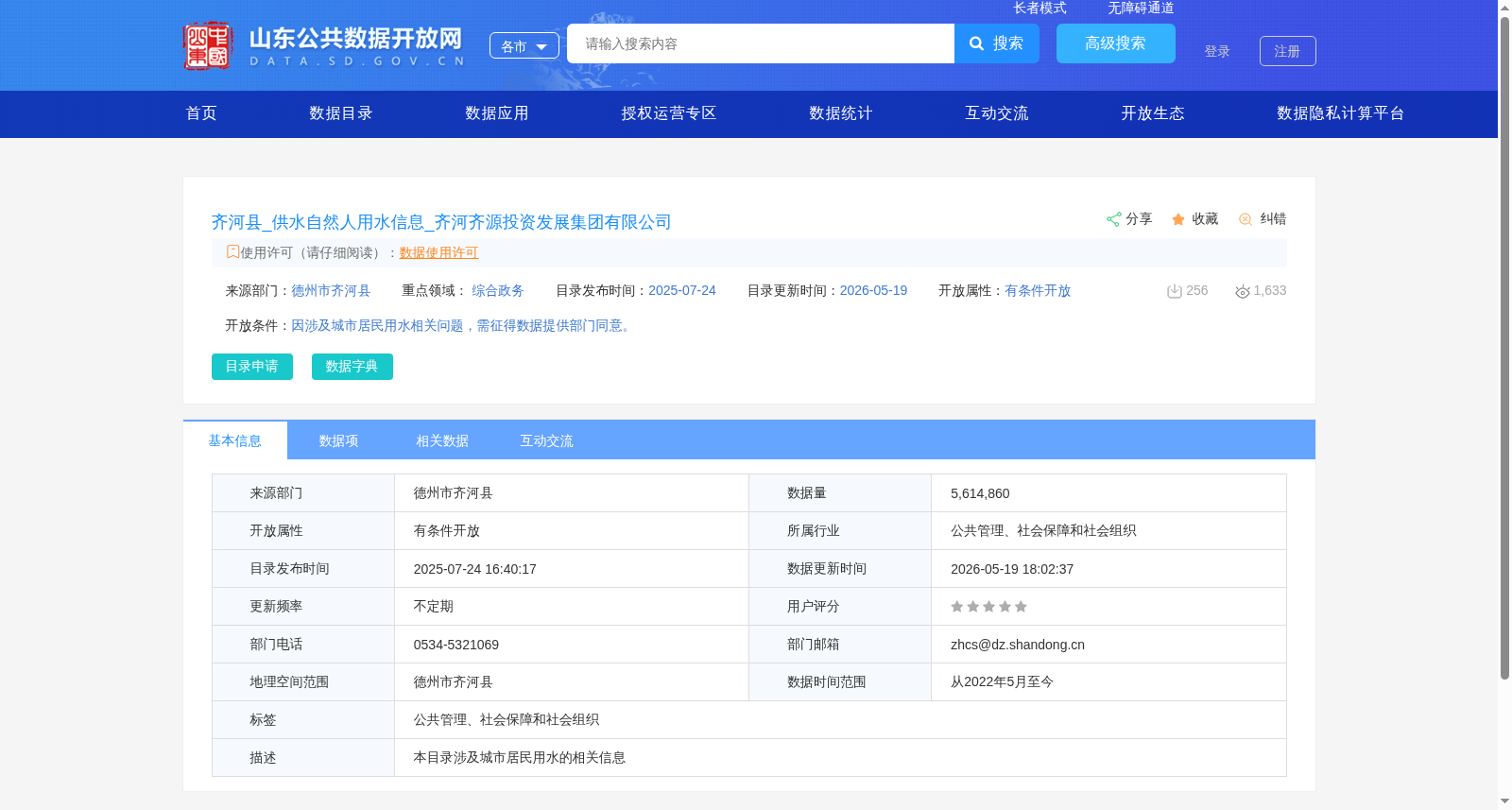Click the star favorite icon
Screen dimensions: 1512x810
(x=1178, y=219)
